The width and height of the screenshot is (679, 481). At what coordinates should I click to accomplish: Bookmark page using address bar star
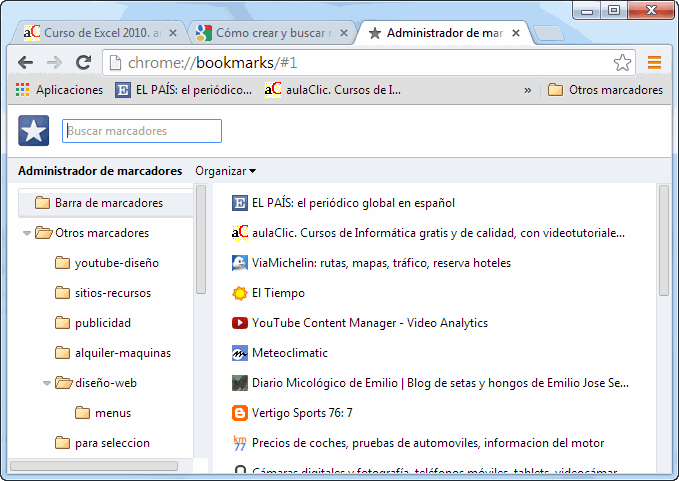point(622,63)
